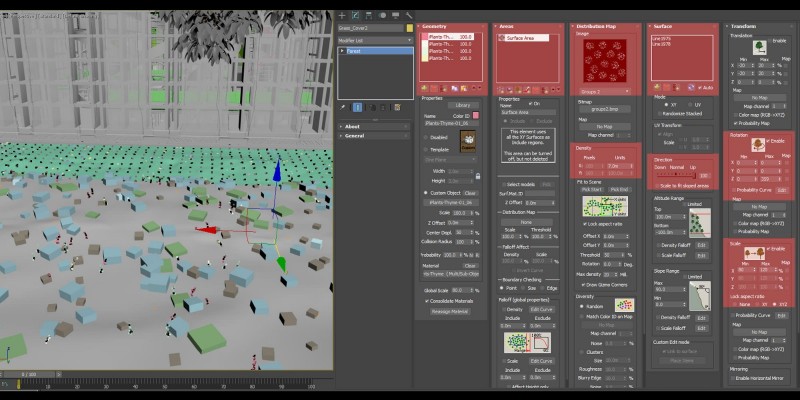Viewport: 800px width, 400px height.
Task: Select Forest in the modifier stack
Action: pyautogui.click(x=354, y=49)
